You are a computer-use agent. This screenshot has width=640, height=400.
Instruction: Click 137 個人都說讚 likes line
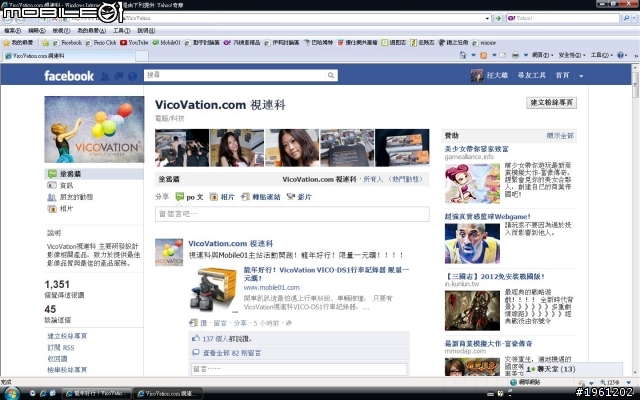coord(227,339)
